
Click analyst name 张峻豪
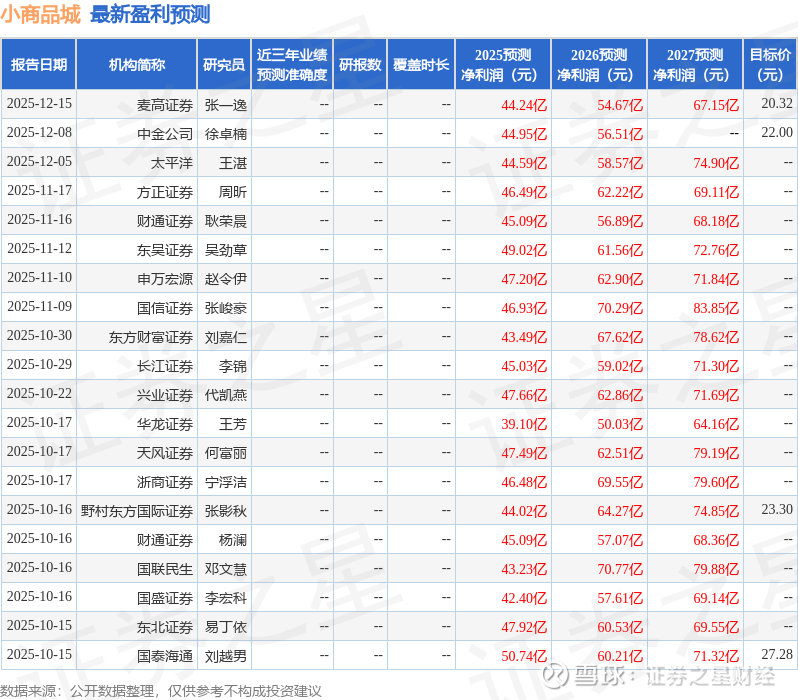(226, 309)
